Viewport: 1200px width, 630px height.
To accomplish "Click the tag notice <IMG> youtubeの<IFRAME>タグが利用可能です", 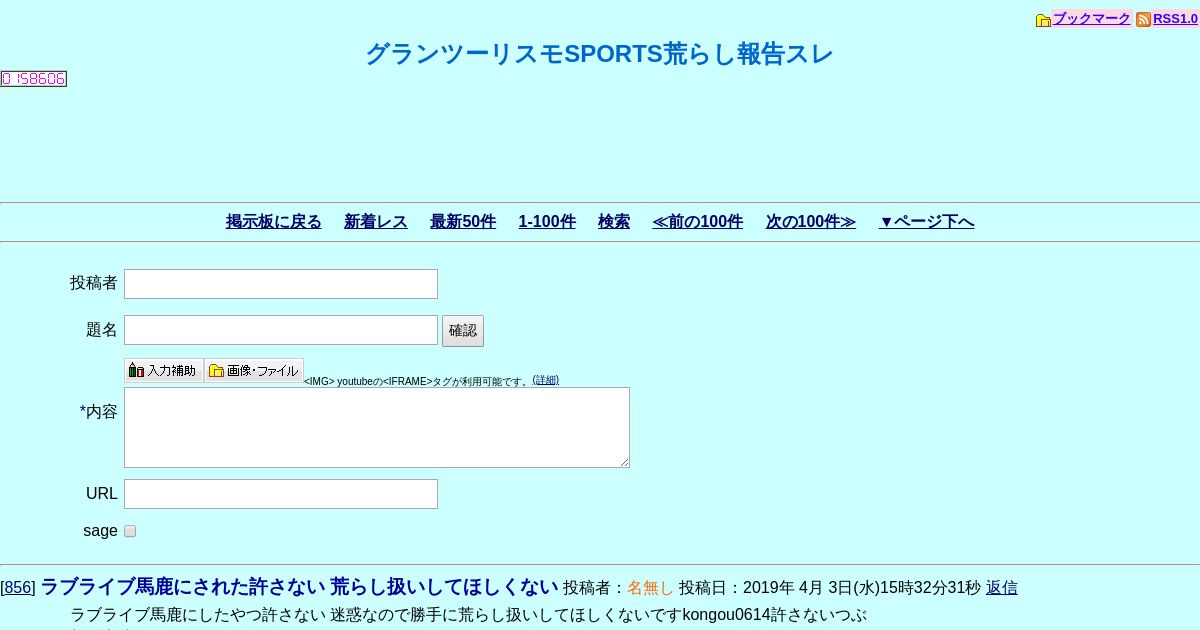I will (417, 381).
